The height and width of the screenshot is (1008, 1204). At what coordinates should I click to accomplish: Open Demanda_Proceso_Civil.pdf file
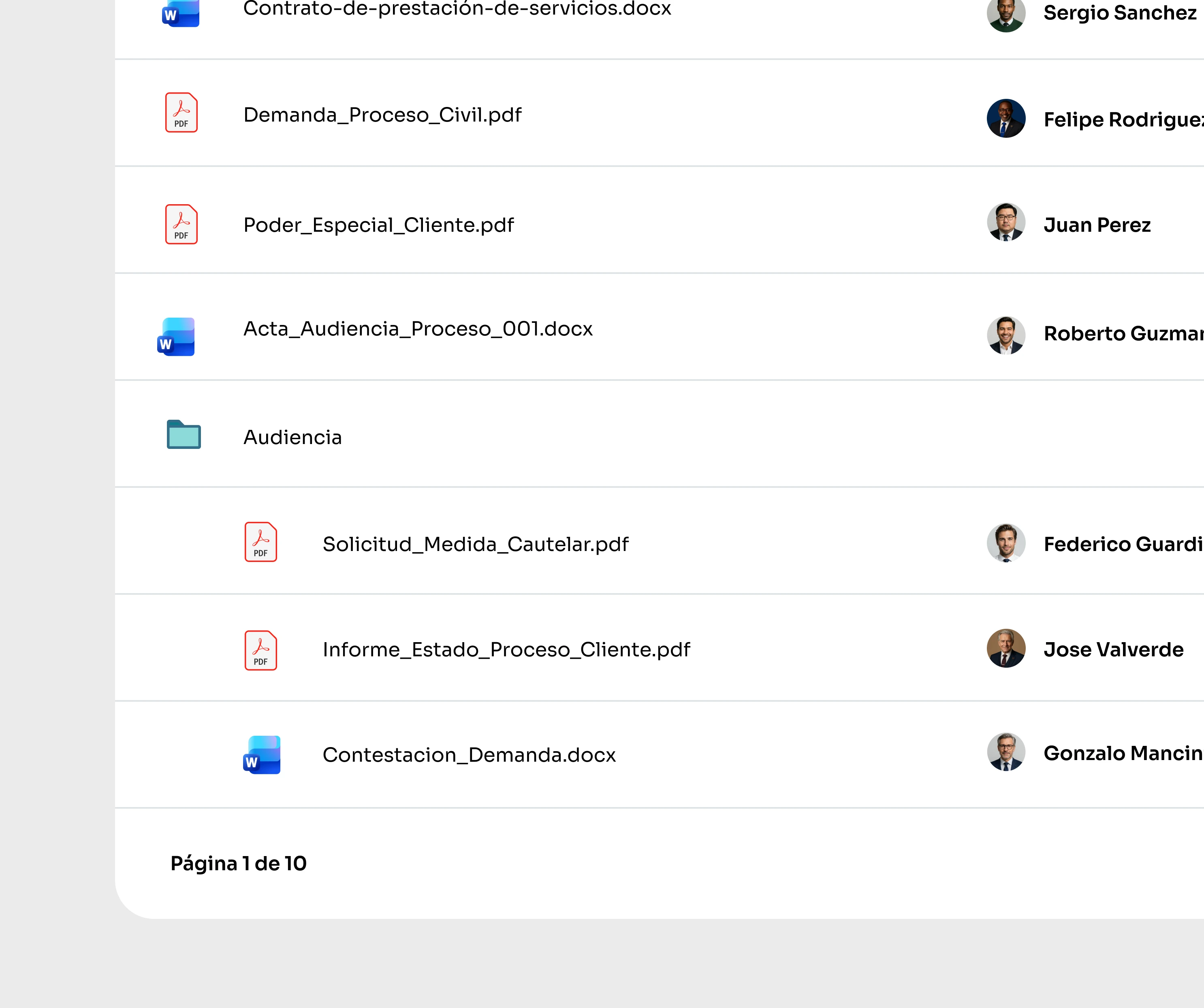tap(382, 115)
